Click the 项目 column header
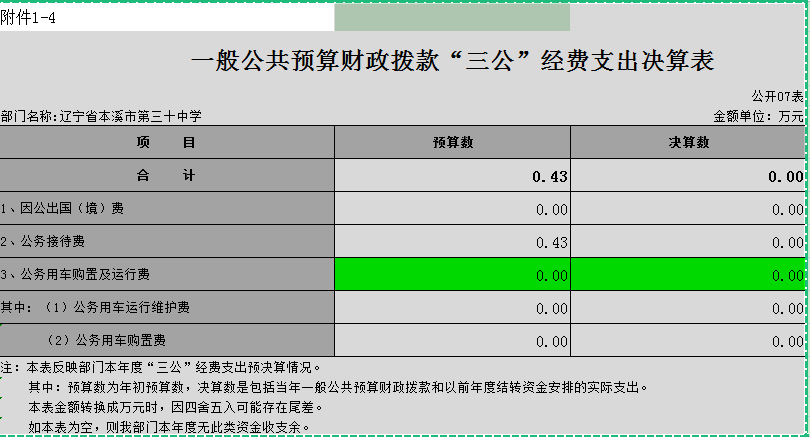The width and height of the screenshot is (810, 437). pyautogui.click(x=167, y=142)
